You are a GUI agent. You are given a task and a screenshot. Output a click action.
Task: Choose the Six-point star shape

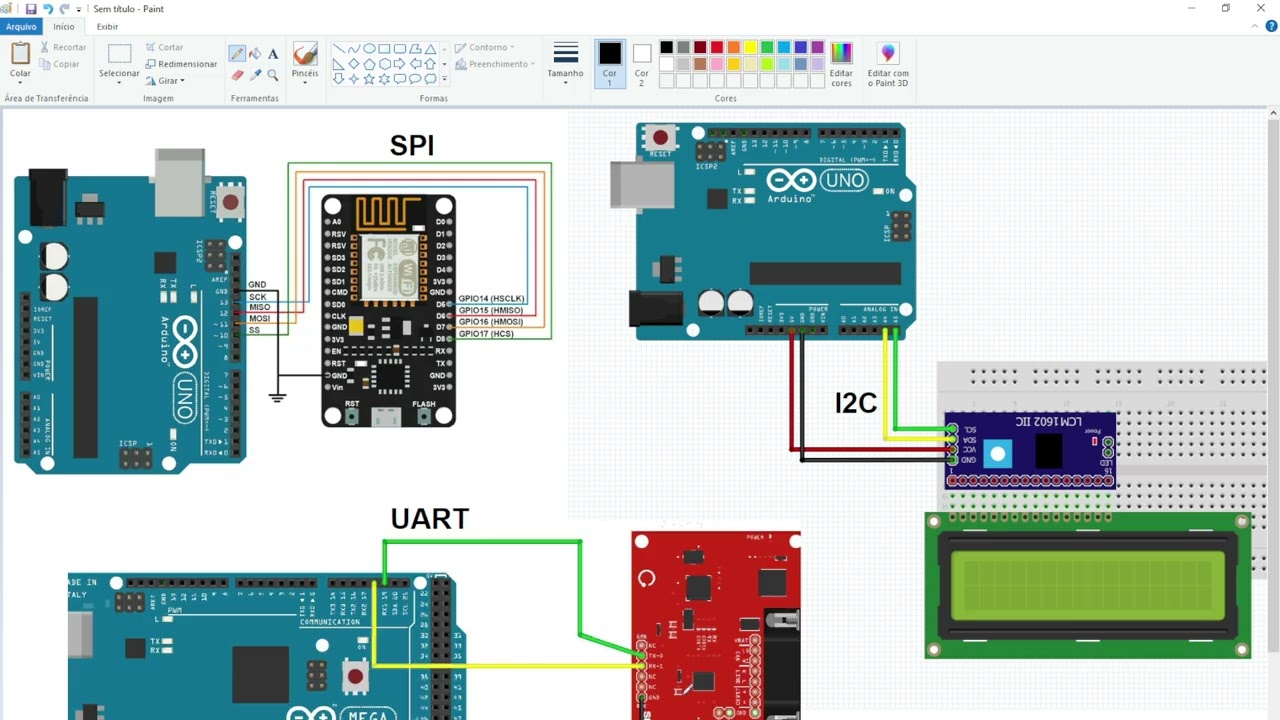point(384,79)
